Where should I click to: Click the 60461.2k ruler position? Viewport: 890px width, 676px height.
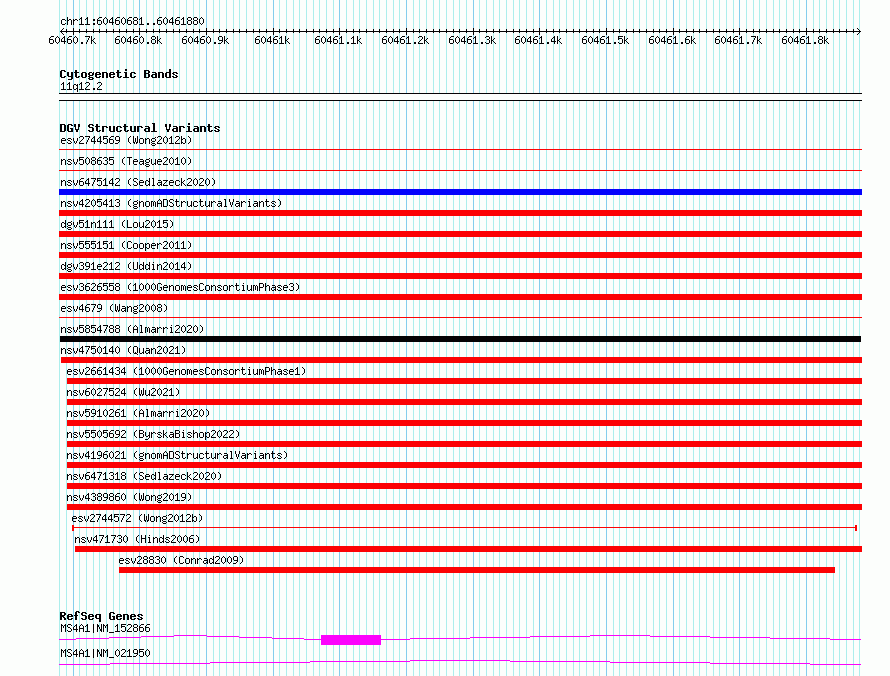405,40
